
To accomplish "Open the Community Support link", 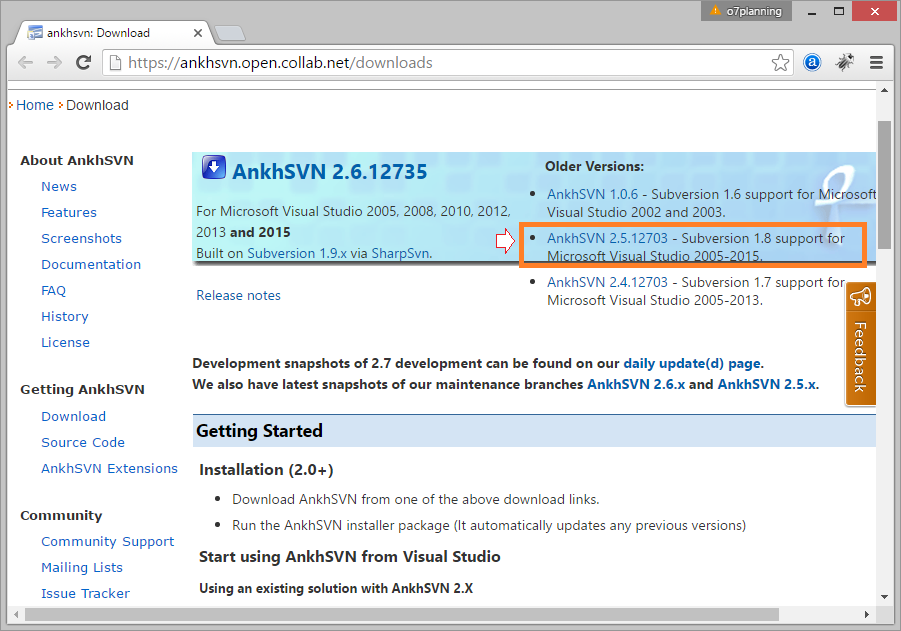I will 107,541.
